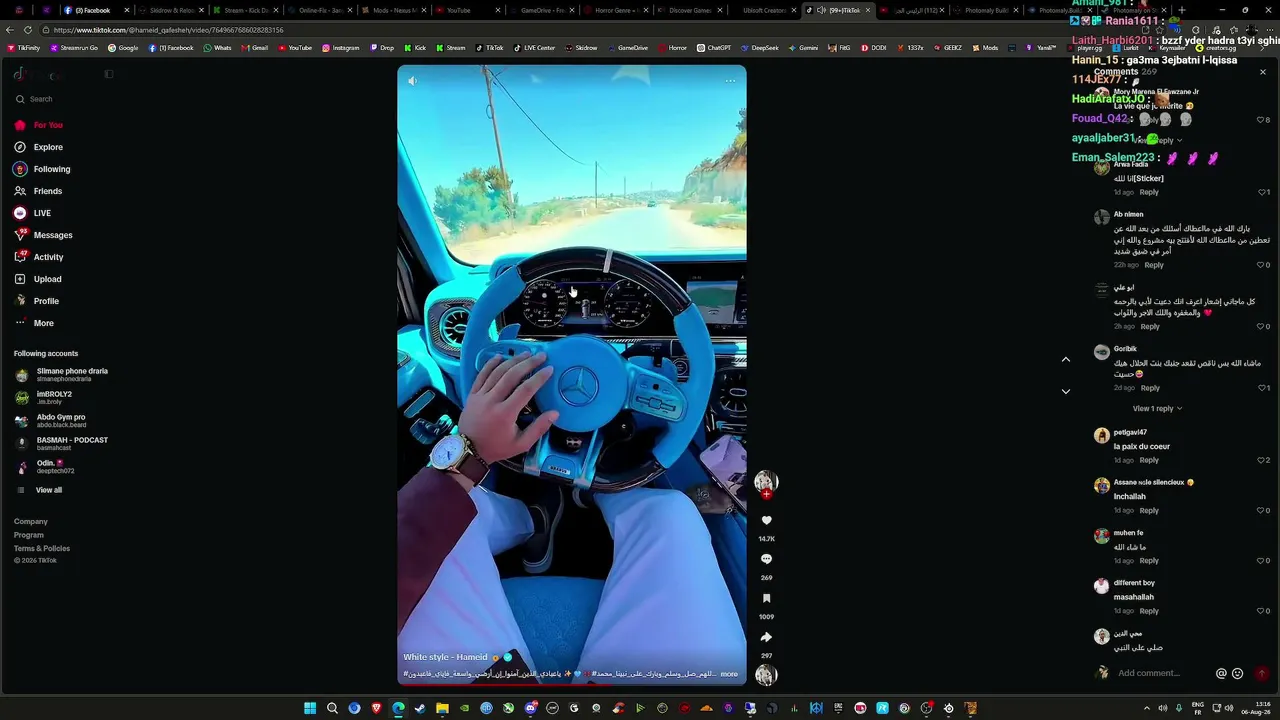Open the LIVE Center bookmark
1280x720 pixels.
coord(534,48)
